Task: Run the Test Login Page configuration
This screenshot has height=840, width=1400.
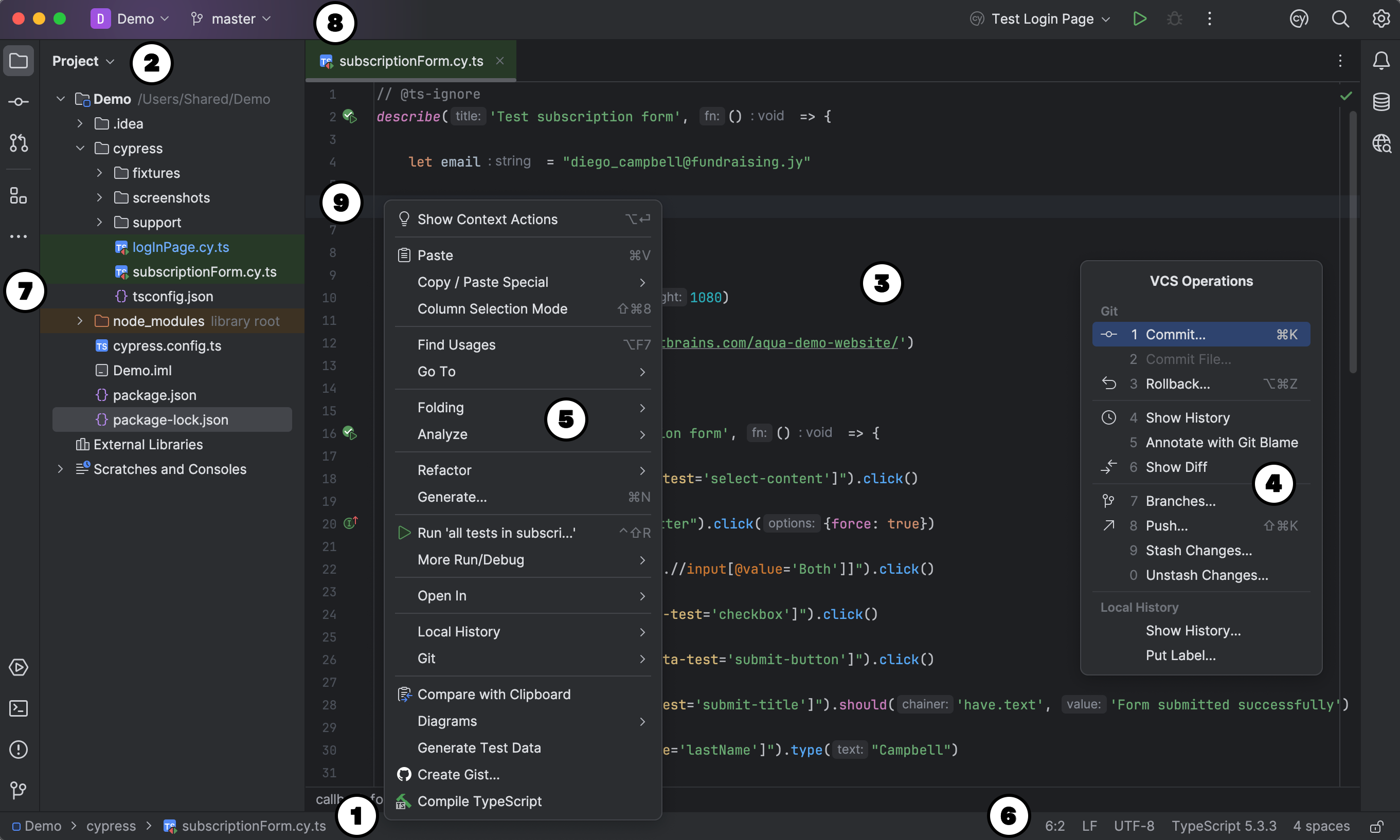Action: [x=1139, y=19]
